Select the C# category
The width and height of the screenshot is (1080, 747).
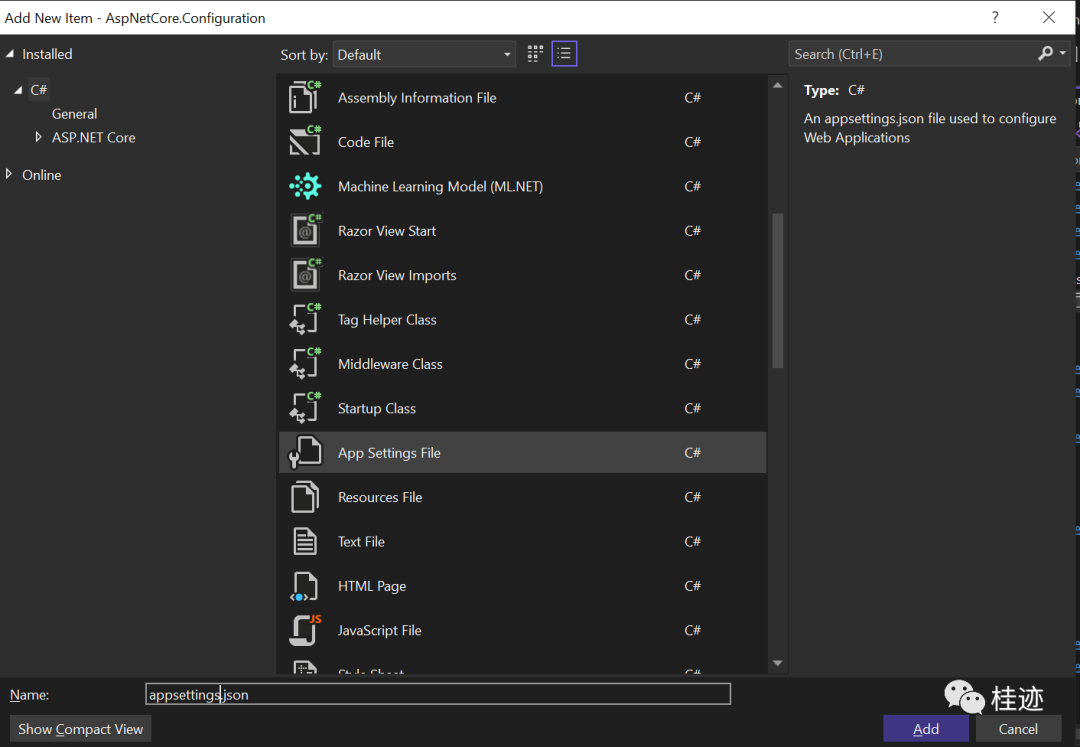(x=39, y=90)
